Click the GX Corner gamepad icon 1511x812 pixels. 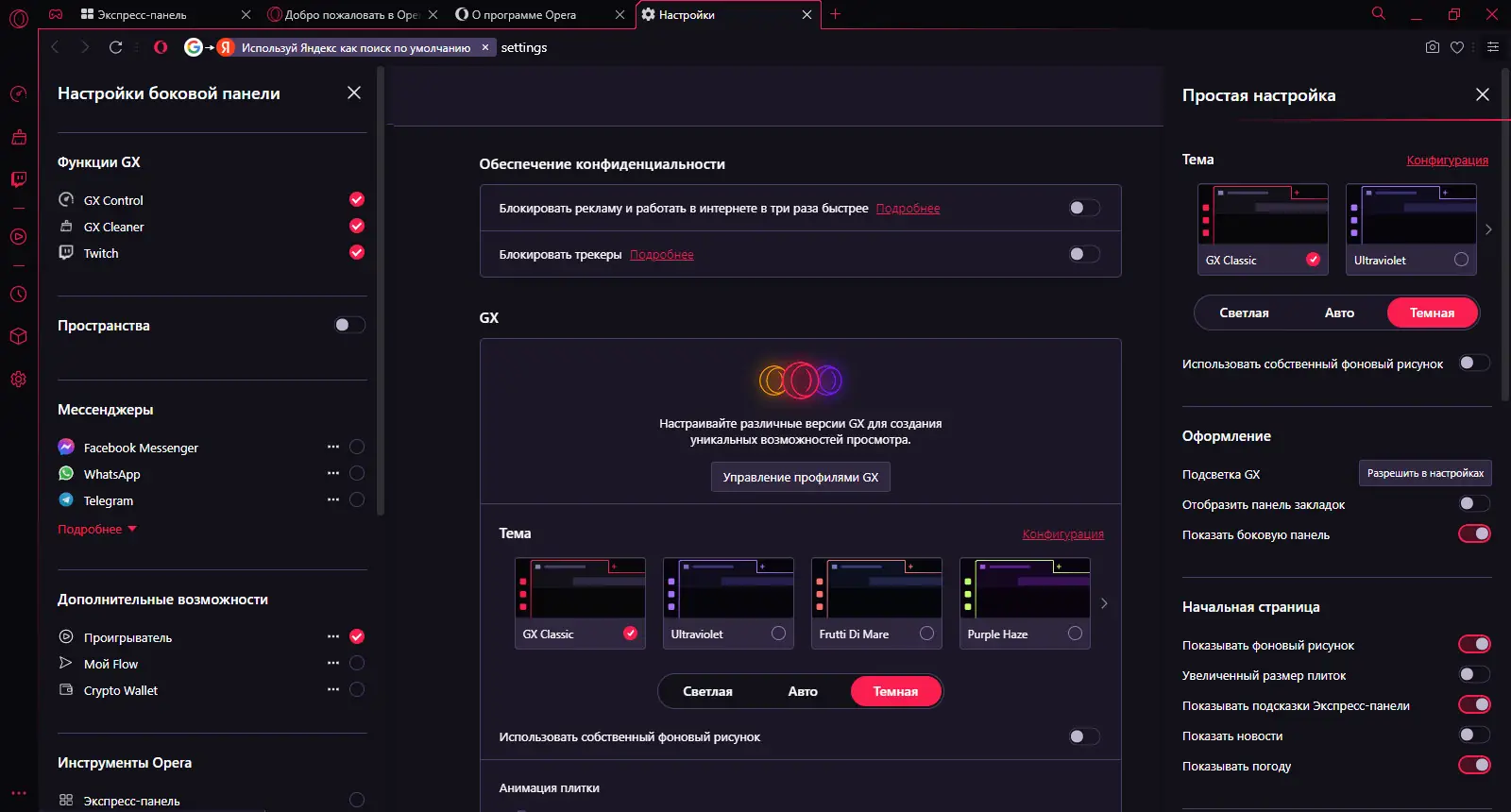pos(56,14)
